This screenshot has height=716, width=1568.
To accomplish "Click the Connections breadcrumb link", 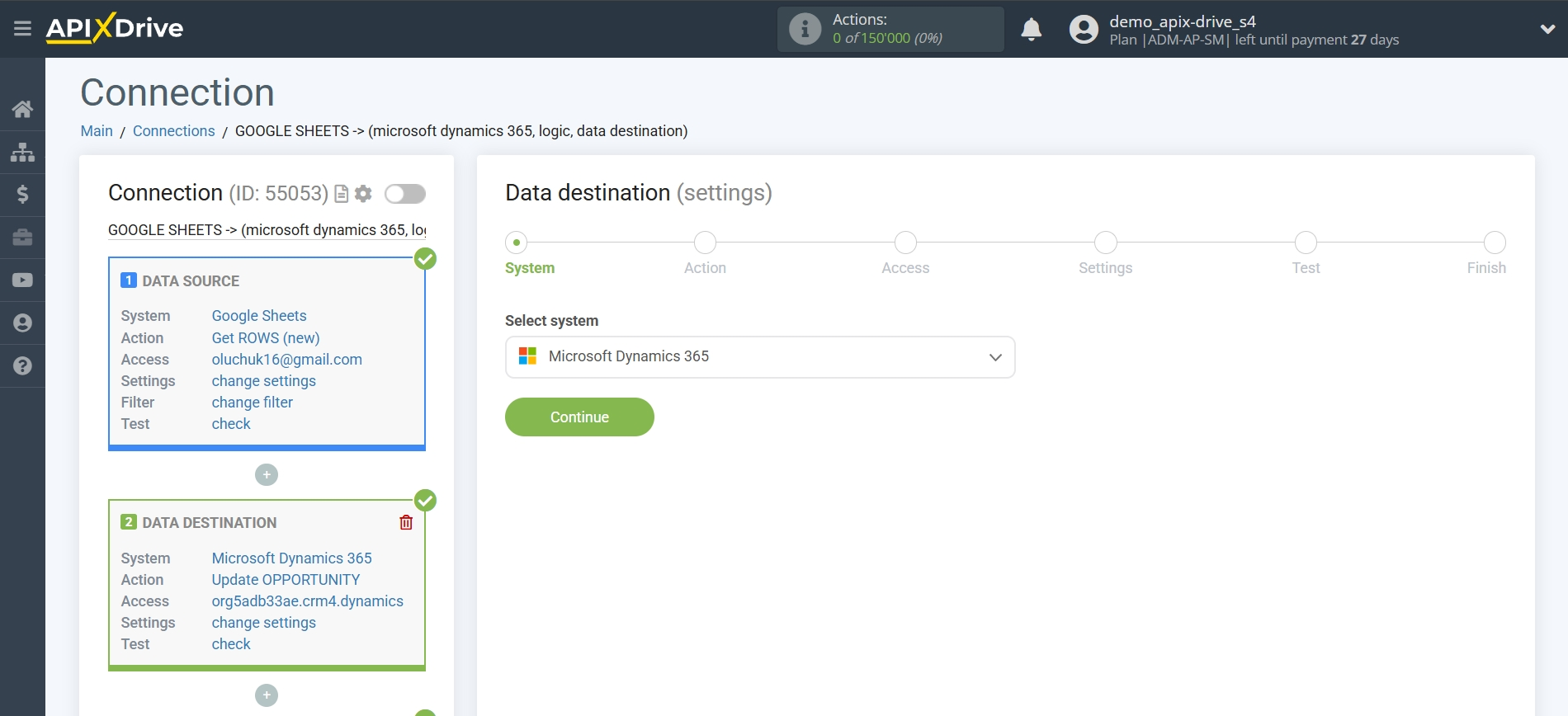I will 173,131.
